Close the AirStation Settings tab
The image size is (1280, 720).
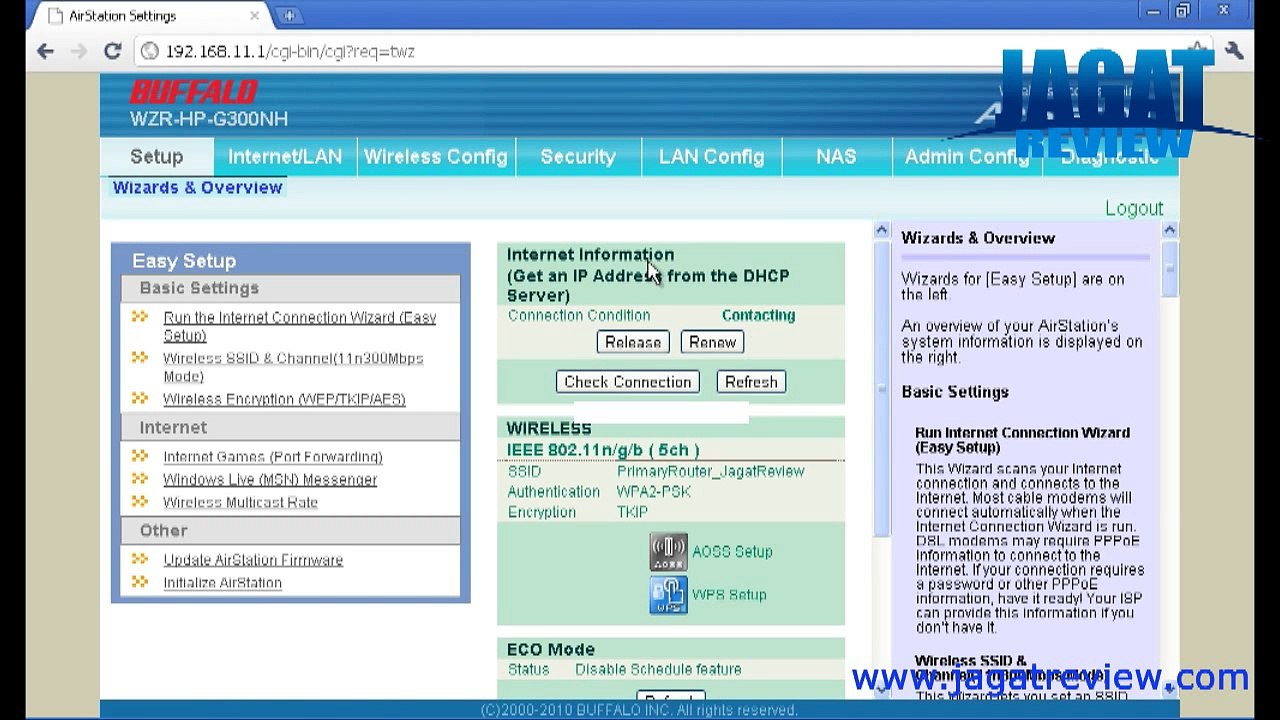click(x=254, y=16)
